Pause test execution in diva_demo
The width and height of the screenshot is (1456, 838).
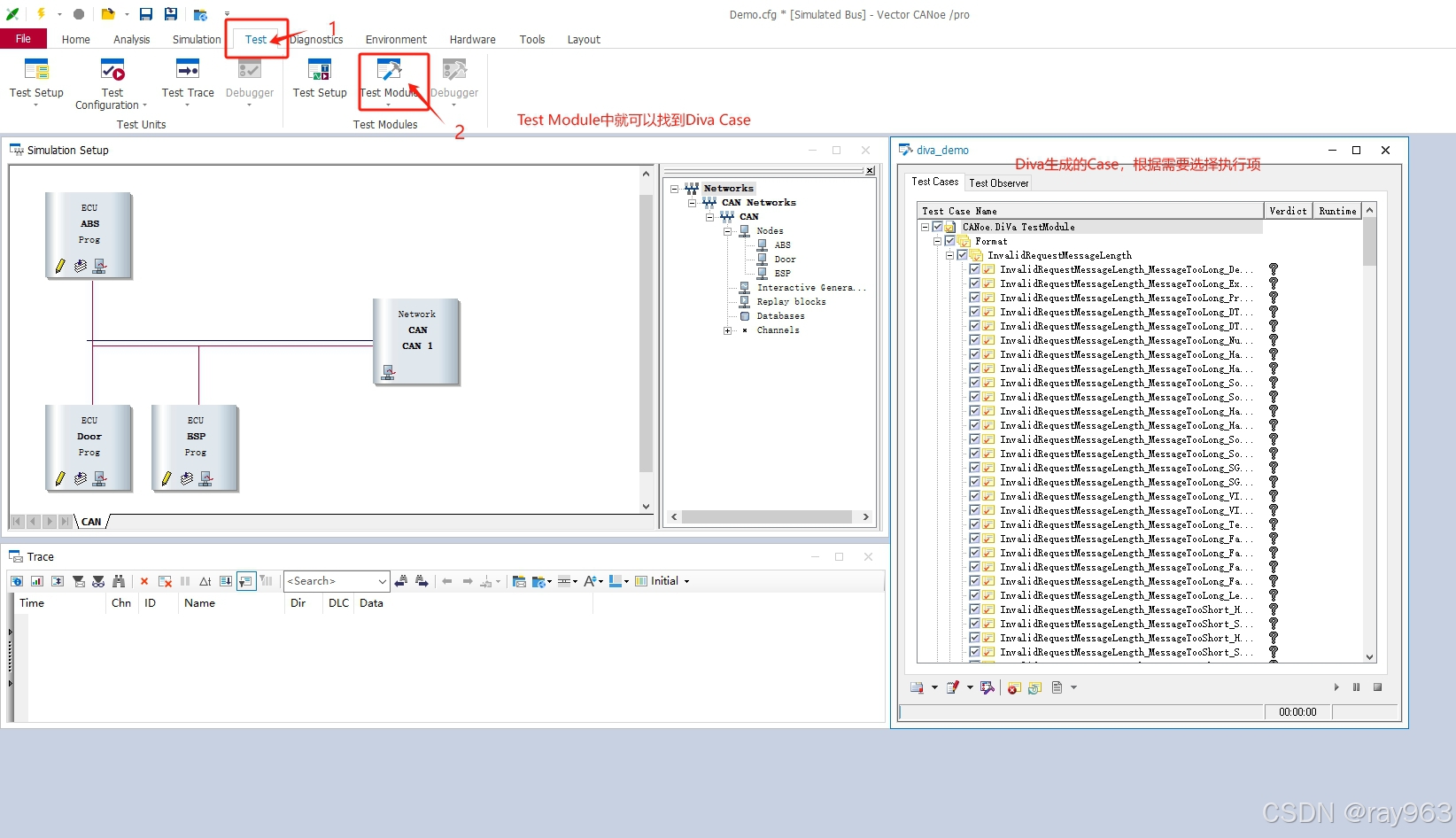(x=1356, y=687)
